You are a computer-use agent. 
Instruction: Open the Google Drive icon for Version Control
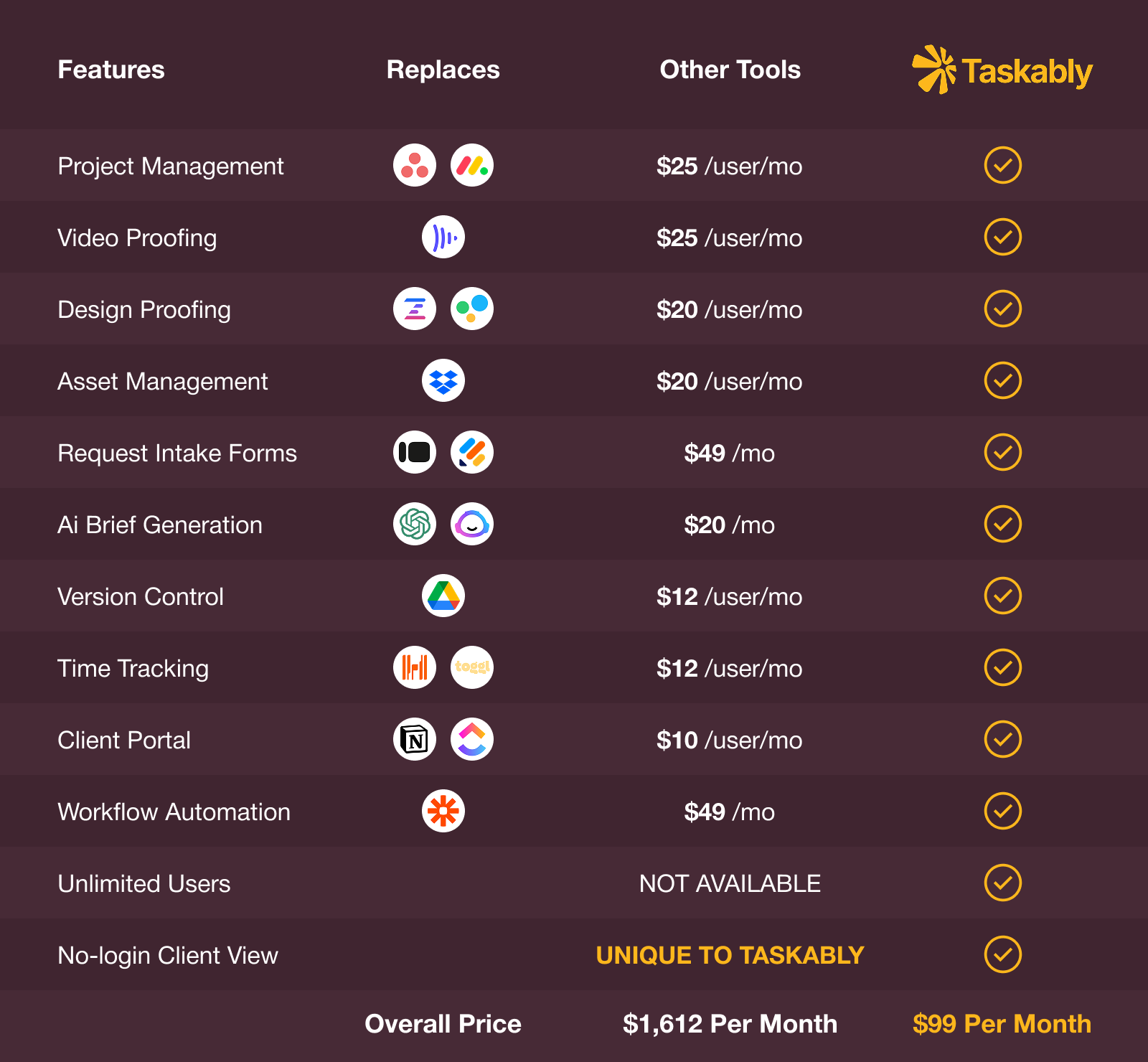pos(443,596)
